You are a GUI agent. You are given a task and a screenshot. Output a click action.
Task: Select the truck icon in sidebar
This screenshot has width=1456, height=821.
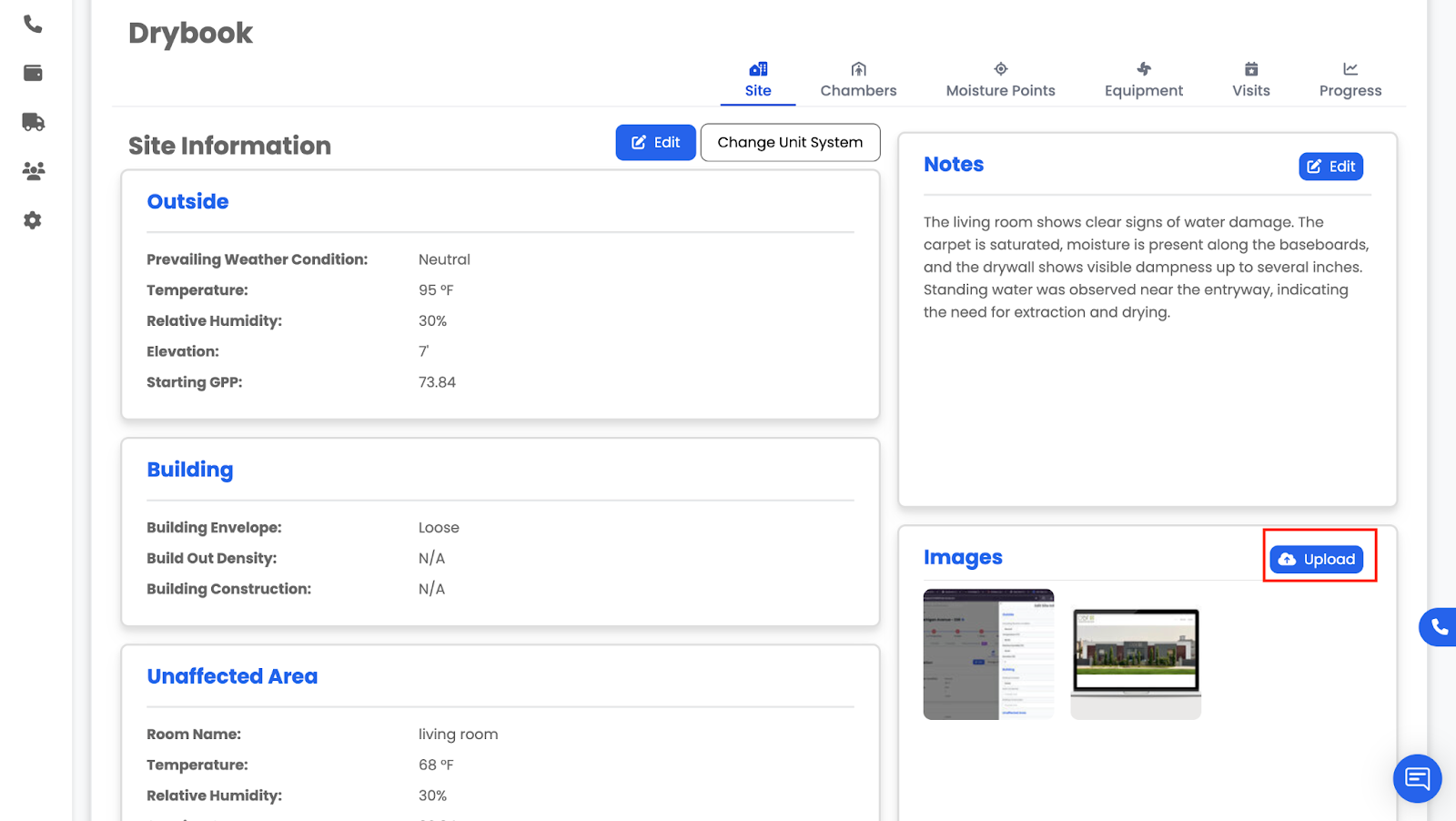[x=33, y=122]
